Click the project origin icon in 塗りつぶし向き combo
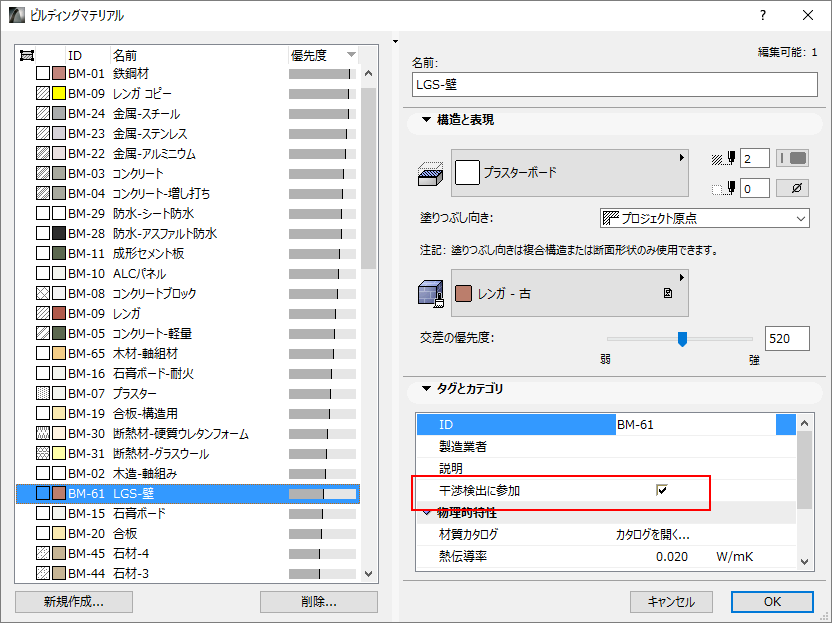The width and height of the screenshot is (832, 623). tap(611, 218)
